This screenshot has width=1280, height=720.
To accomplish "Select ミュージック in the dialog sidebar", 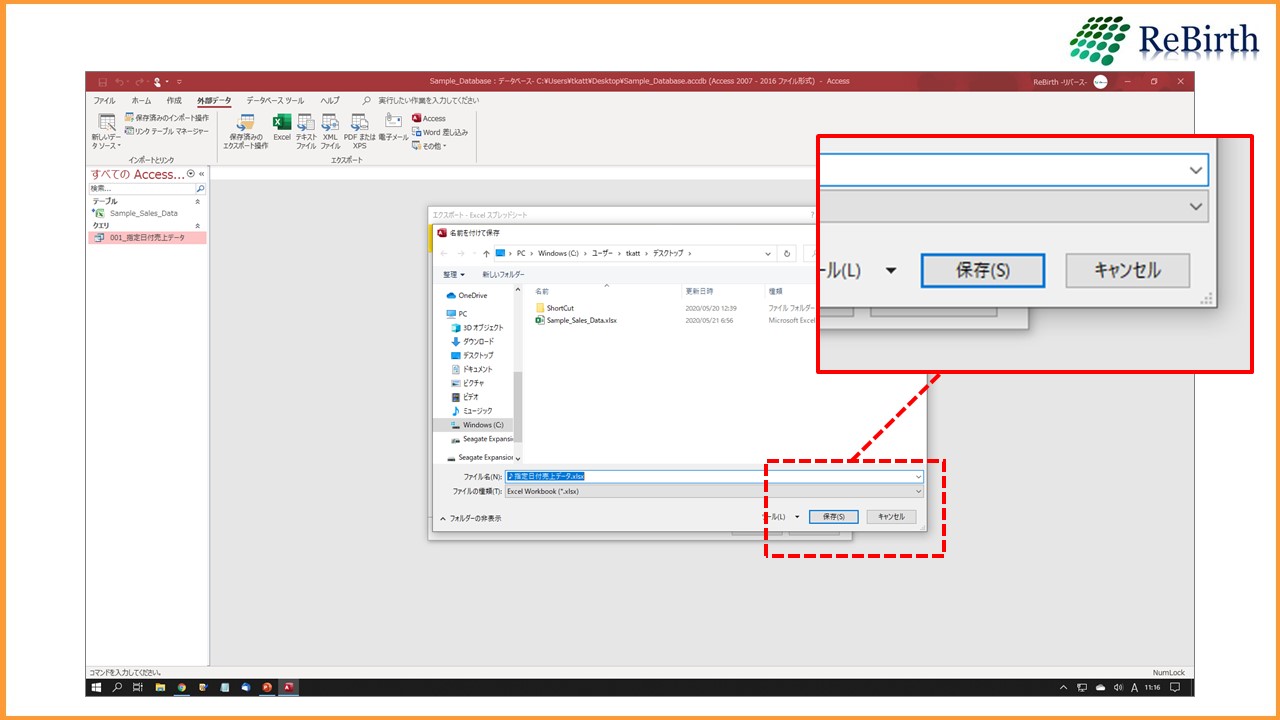I will pyautogui.click(x=477, y=411).
